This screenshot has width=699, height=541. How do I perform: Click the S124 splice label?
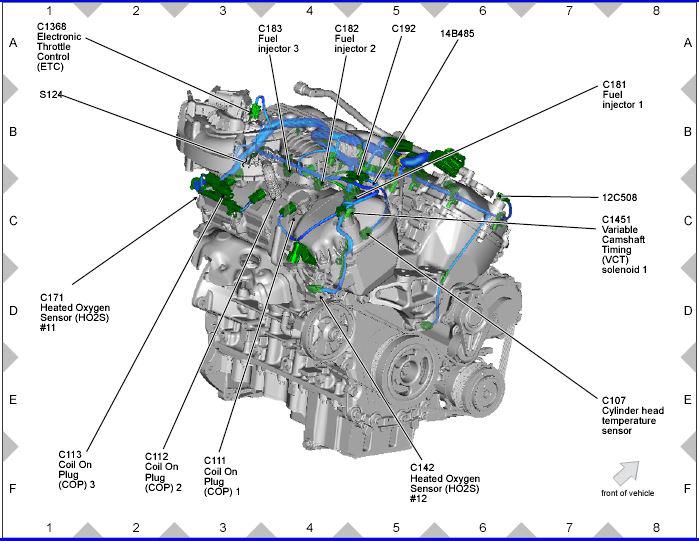click(x=51, y=95)
